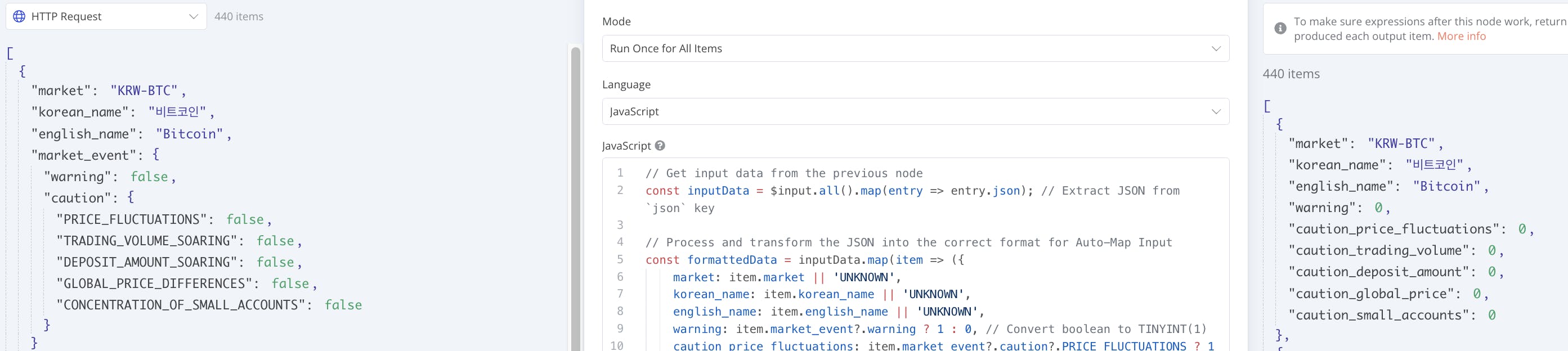Click "CONCENTRATION_OF_SMALL_ACCOUNTS" key in input data
The image size is (1568, 351).
180,305
